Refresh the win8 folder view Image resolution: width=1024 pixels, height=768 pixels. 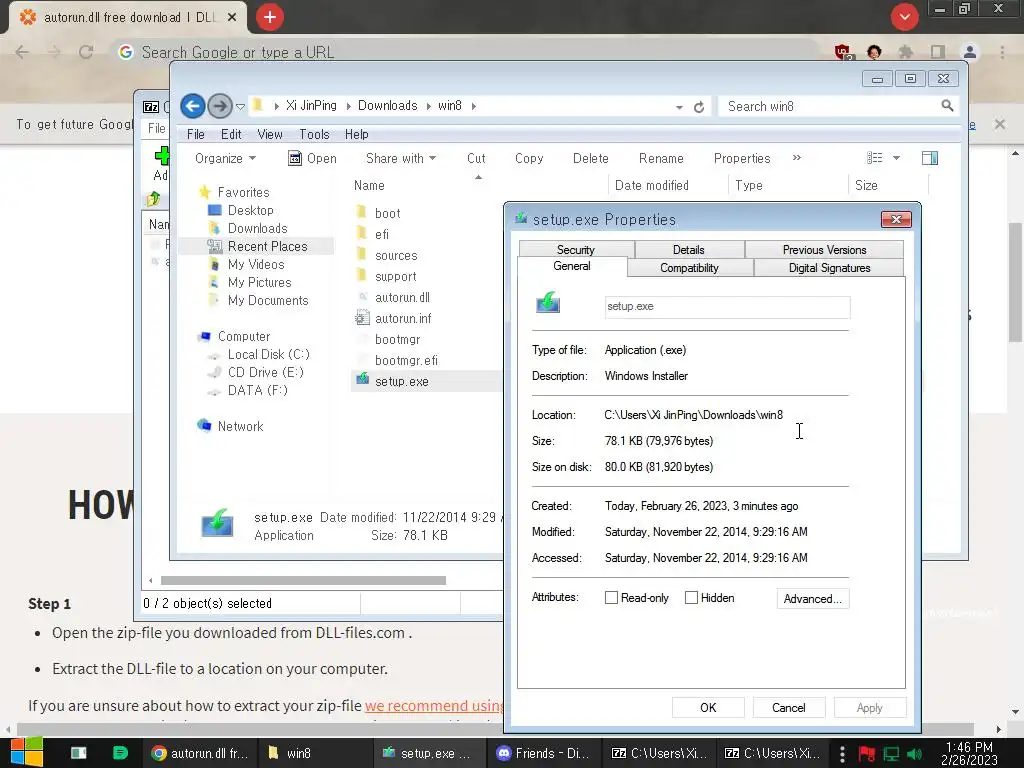tap(699, 106)
